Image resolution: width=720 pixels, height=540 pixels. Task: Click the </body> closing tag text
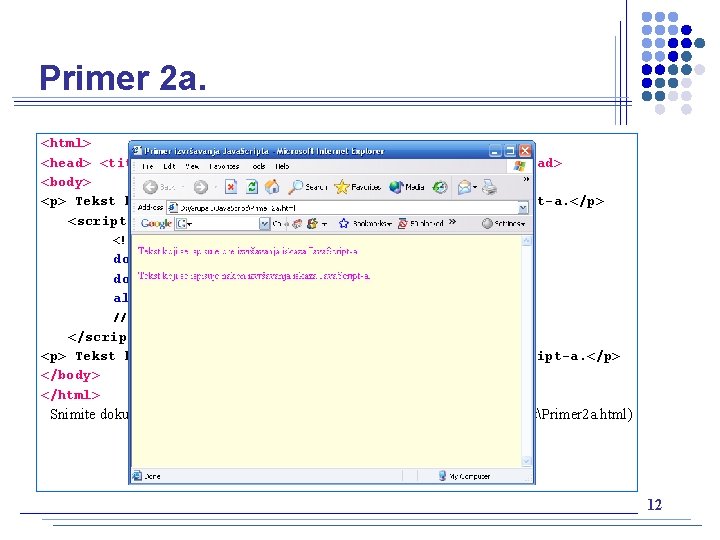(70, 375)
